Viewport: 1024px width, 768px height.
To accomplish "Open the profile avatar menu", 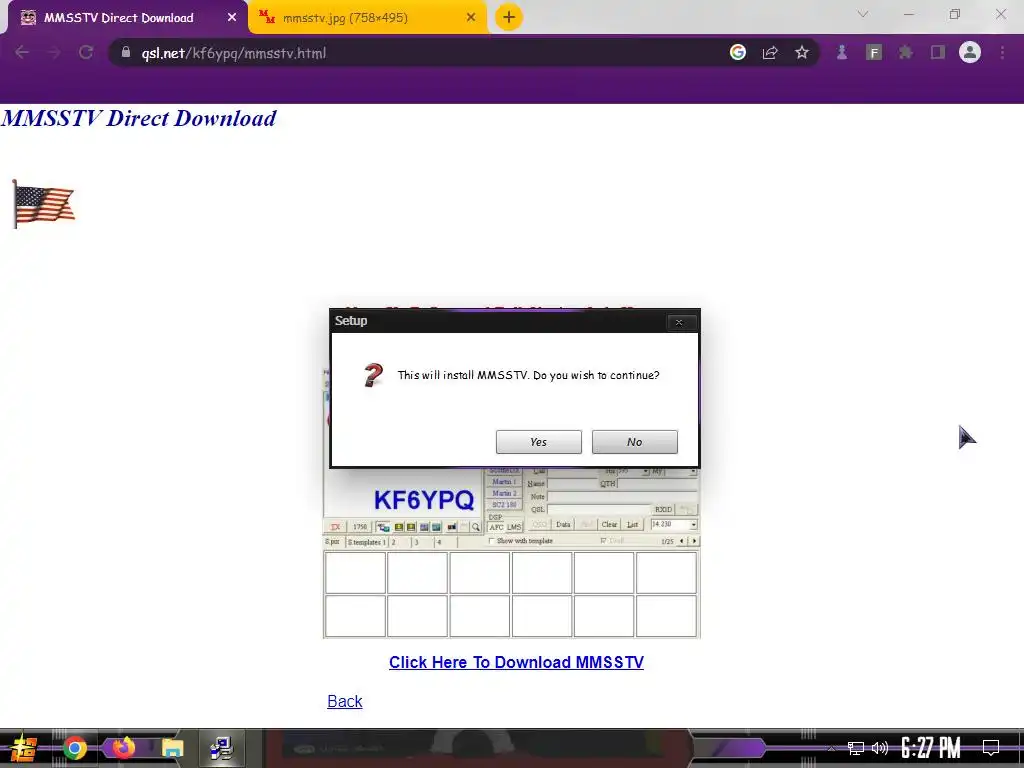I will 970,52.
